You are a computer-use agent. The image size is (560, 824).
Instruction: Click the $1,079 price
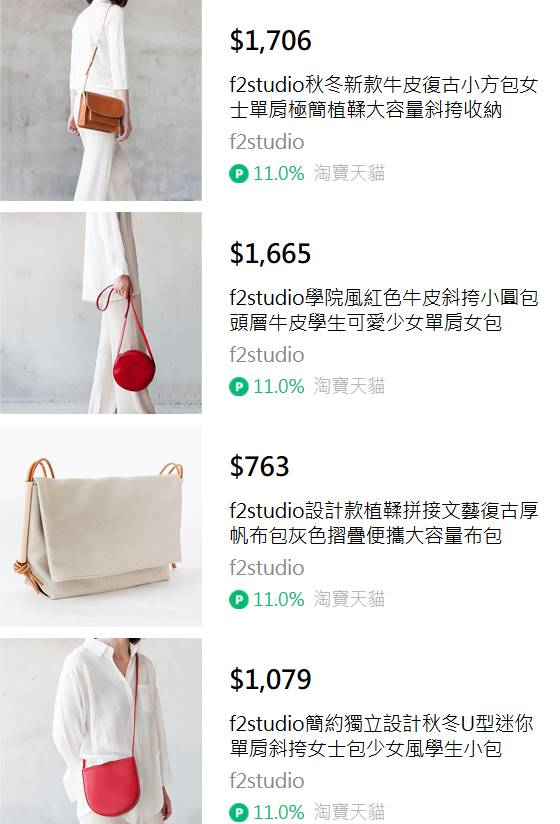point(270,679)
